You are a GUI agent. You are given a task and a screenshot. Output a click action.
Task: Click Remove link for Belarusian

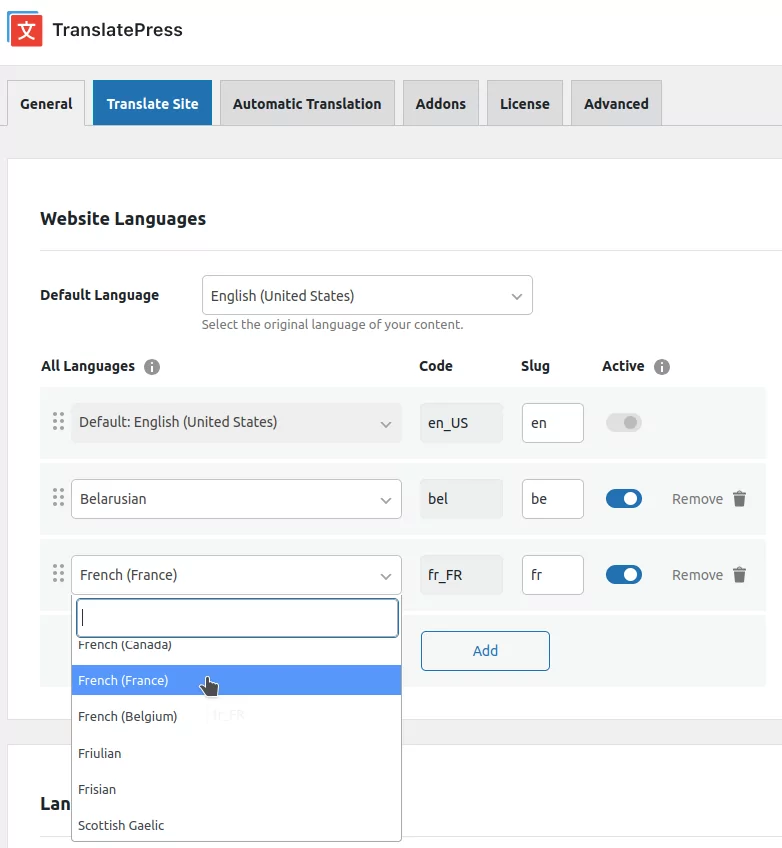[x=697, y=499]
